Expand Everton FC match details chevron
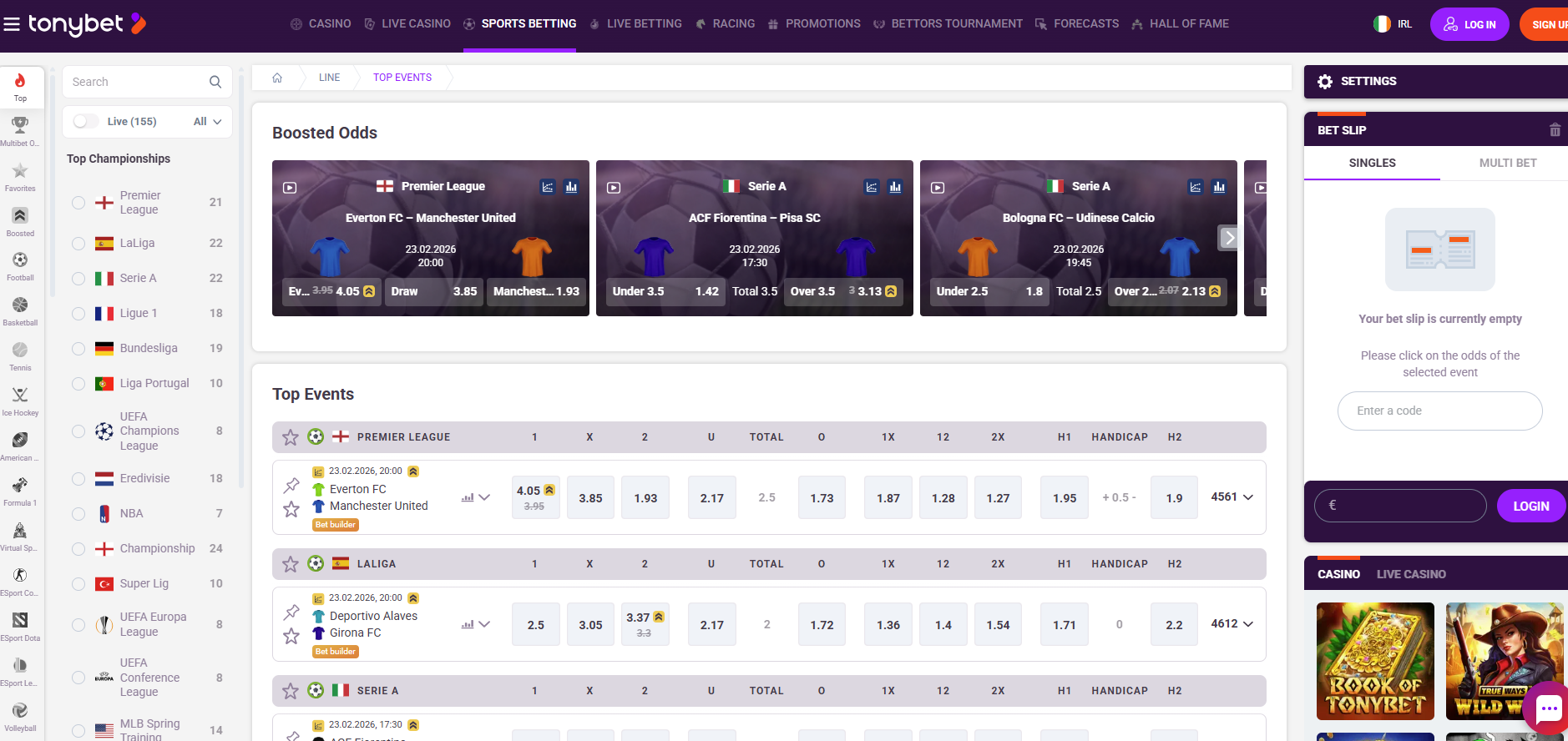Viewport: 1568px width, 741px height. click(x=484, y=497)
